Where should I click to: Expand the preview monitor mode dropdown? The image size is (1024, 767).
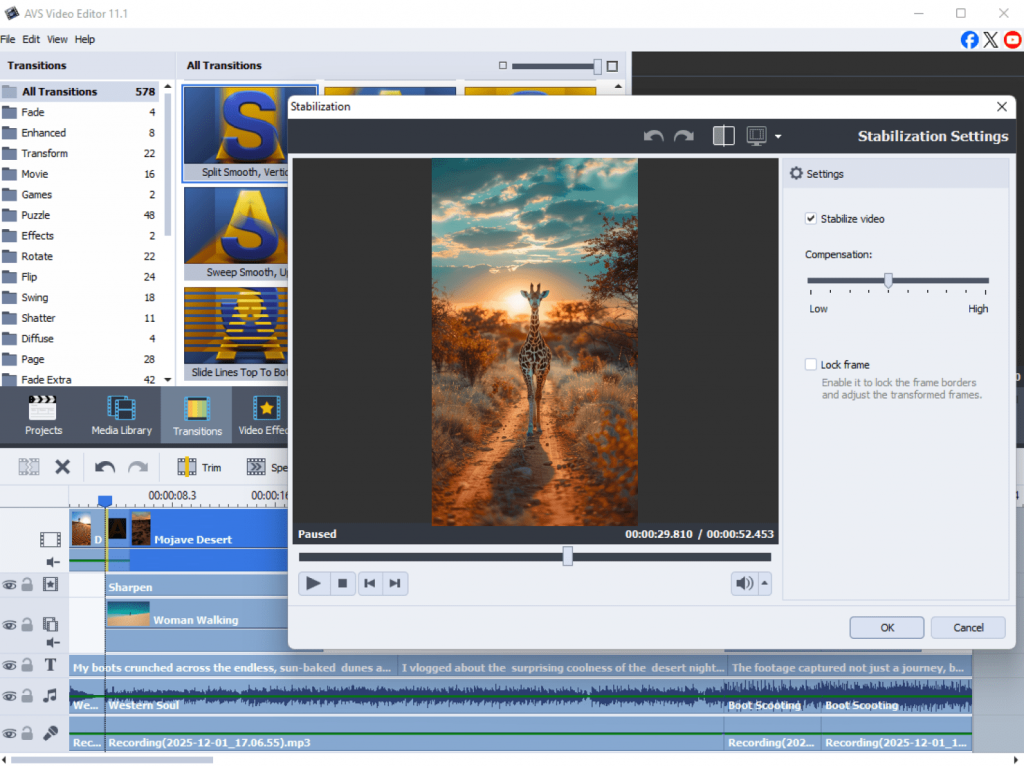pyautogui.click(x=778, y=137)
